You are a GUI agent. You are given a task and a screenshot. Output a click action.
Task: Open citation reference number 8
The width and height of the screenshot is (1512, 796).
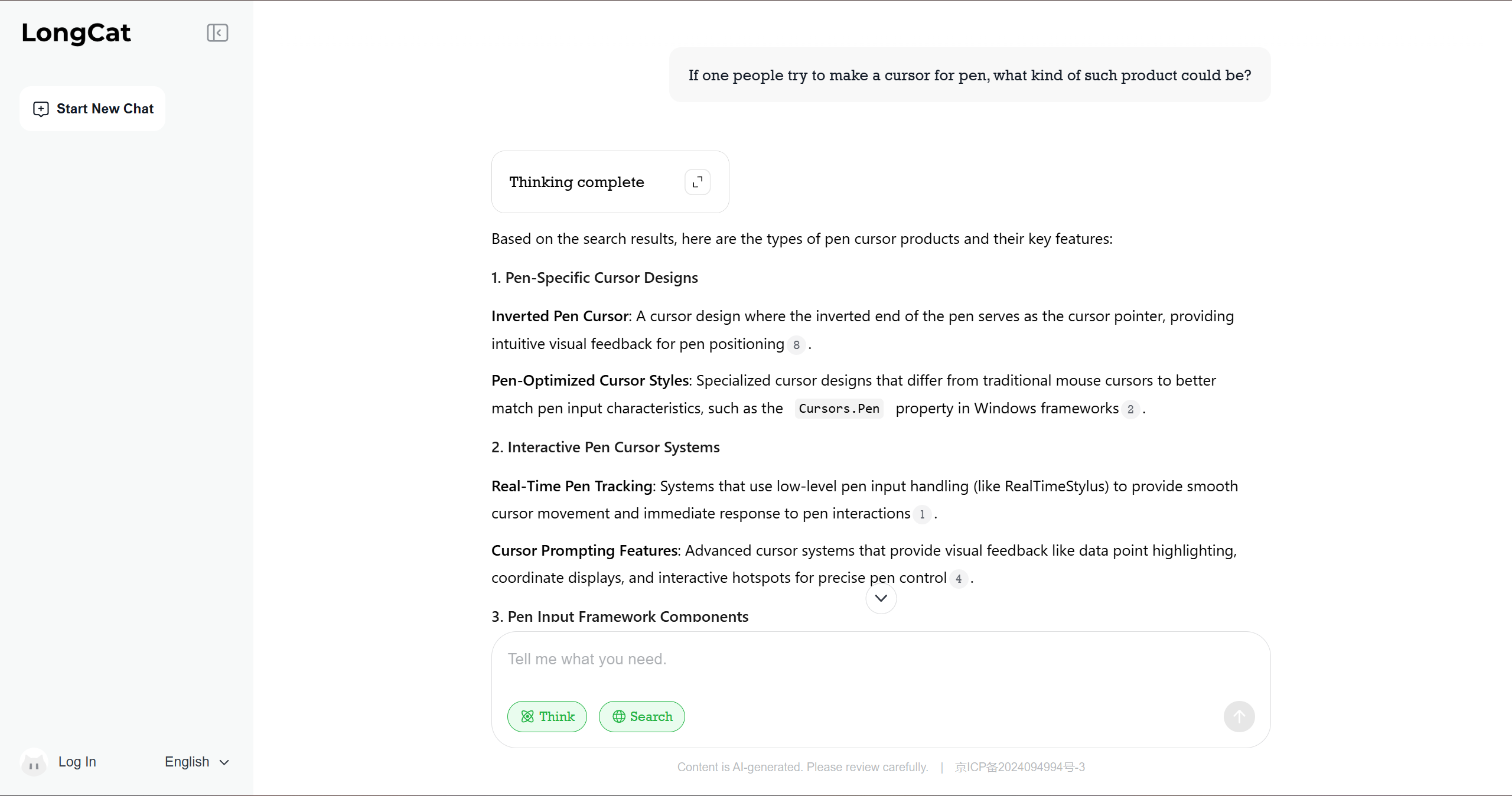click(x=796, y=345)
